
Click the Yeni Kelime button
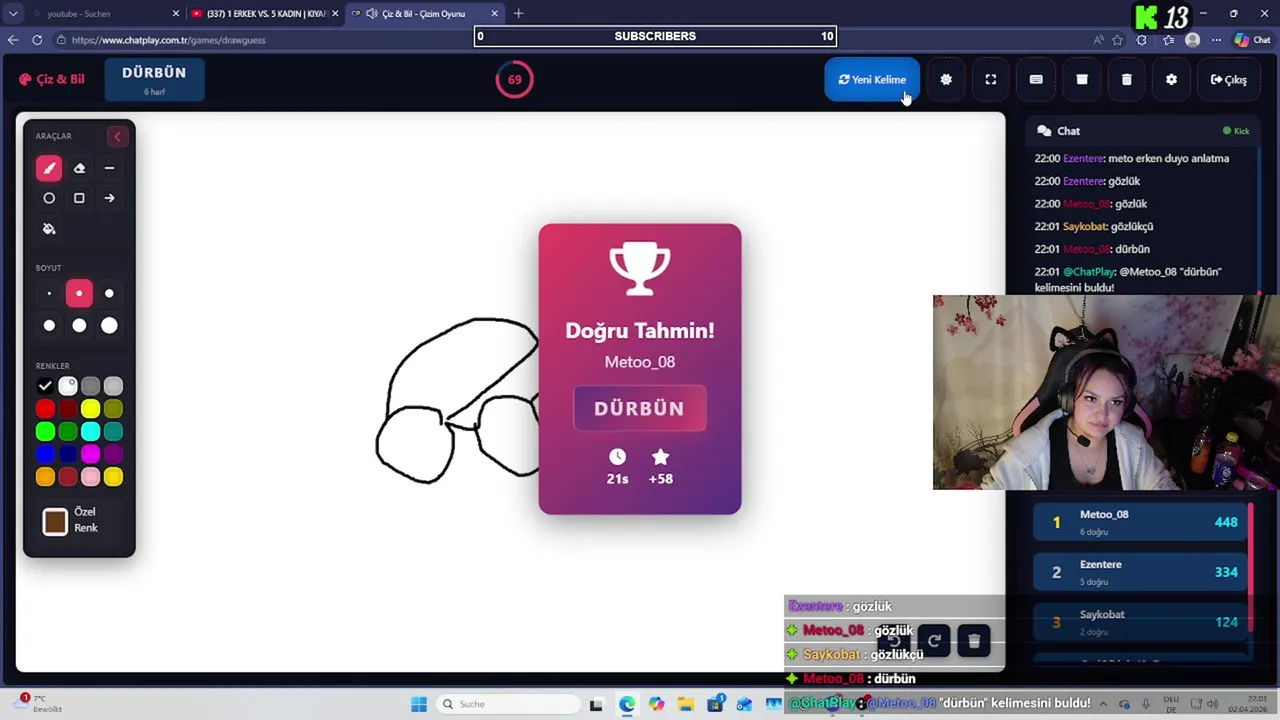pyautogui.click(x=872, y=80)
